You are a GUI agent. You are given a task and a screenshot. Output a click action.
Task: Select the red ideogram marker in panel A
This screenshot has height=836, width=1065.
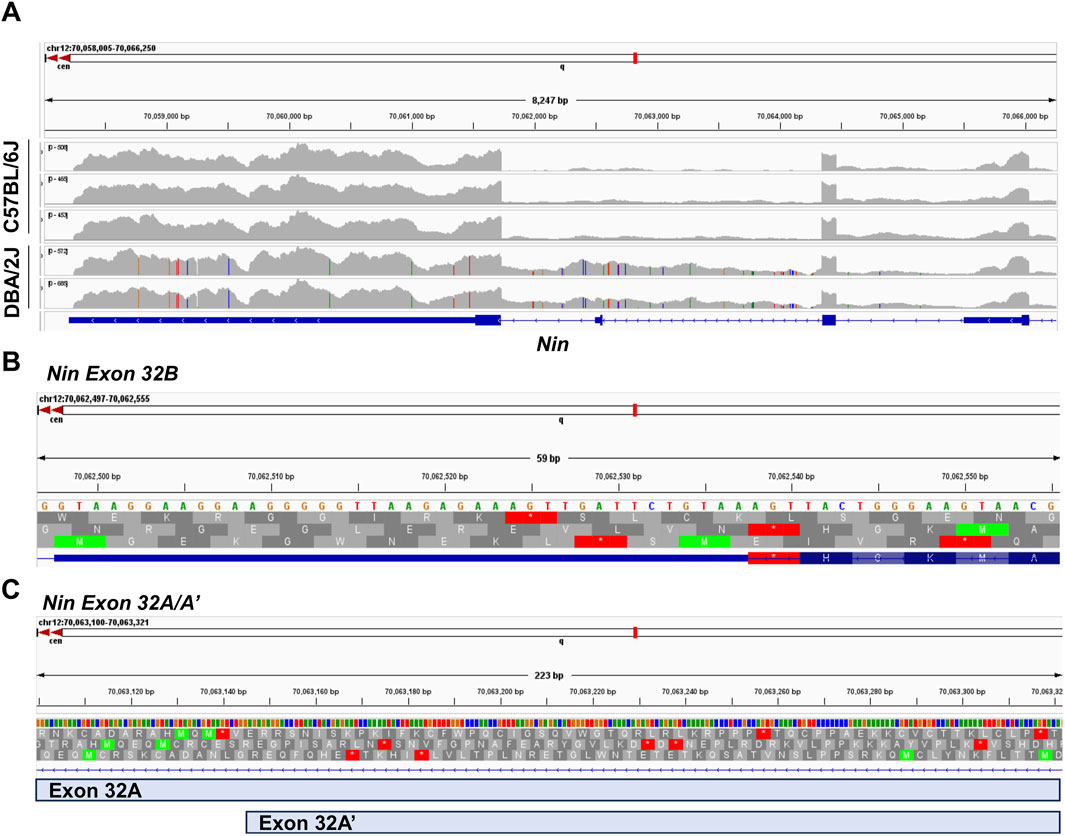[x=634, y=58]
